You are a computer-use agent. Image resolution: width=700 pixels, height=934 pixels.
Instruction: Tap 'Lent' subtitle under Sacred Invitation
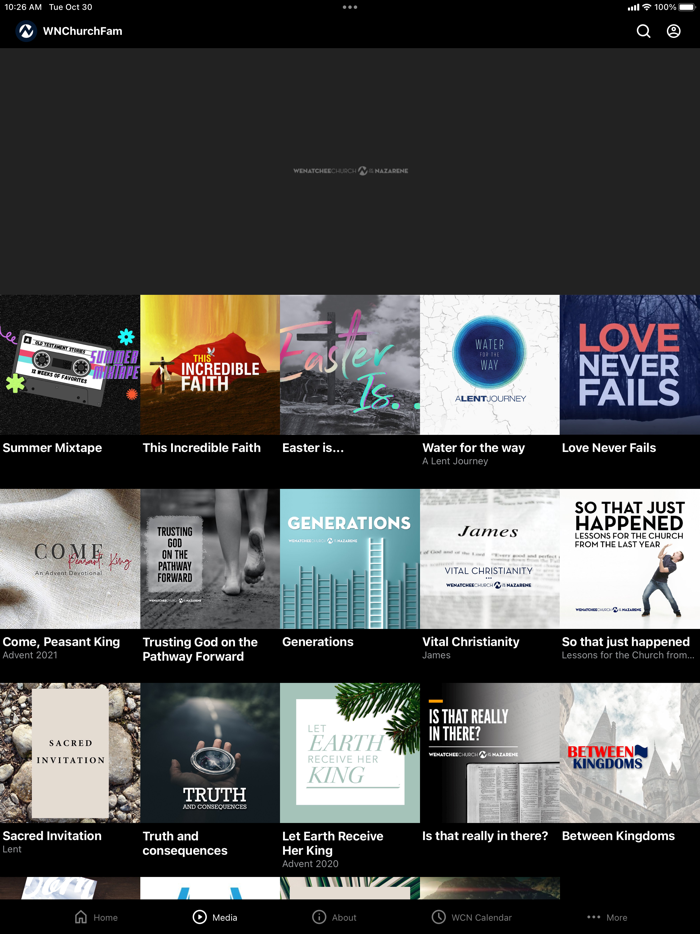coord(12,849)
